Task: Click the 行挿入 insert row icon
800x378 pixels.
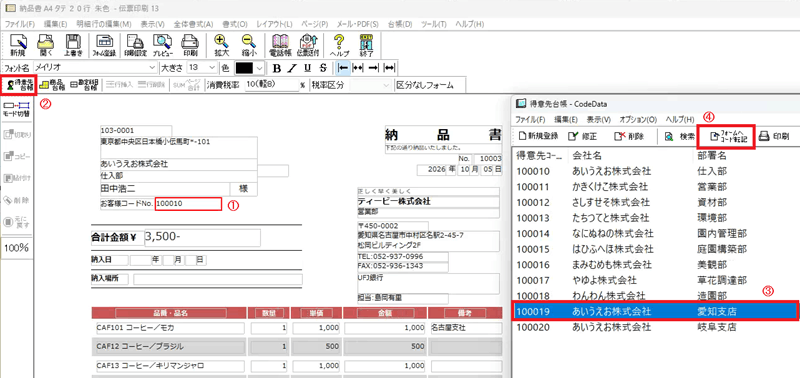Action: tap(120, 85)
